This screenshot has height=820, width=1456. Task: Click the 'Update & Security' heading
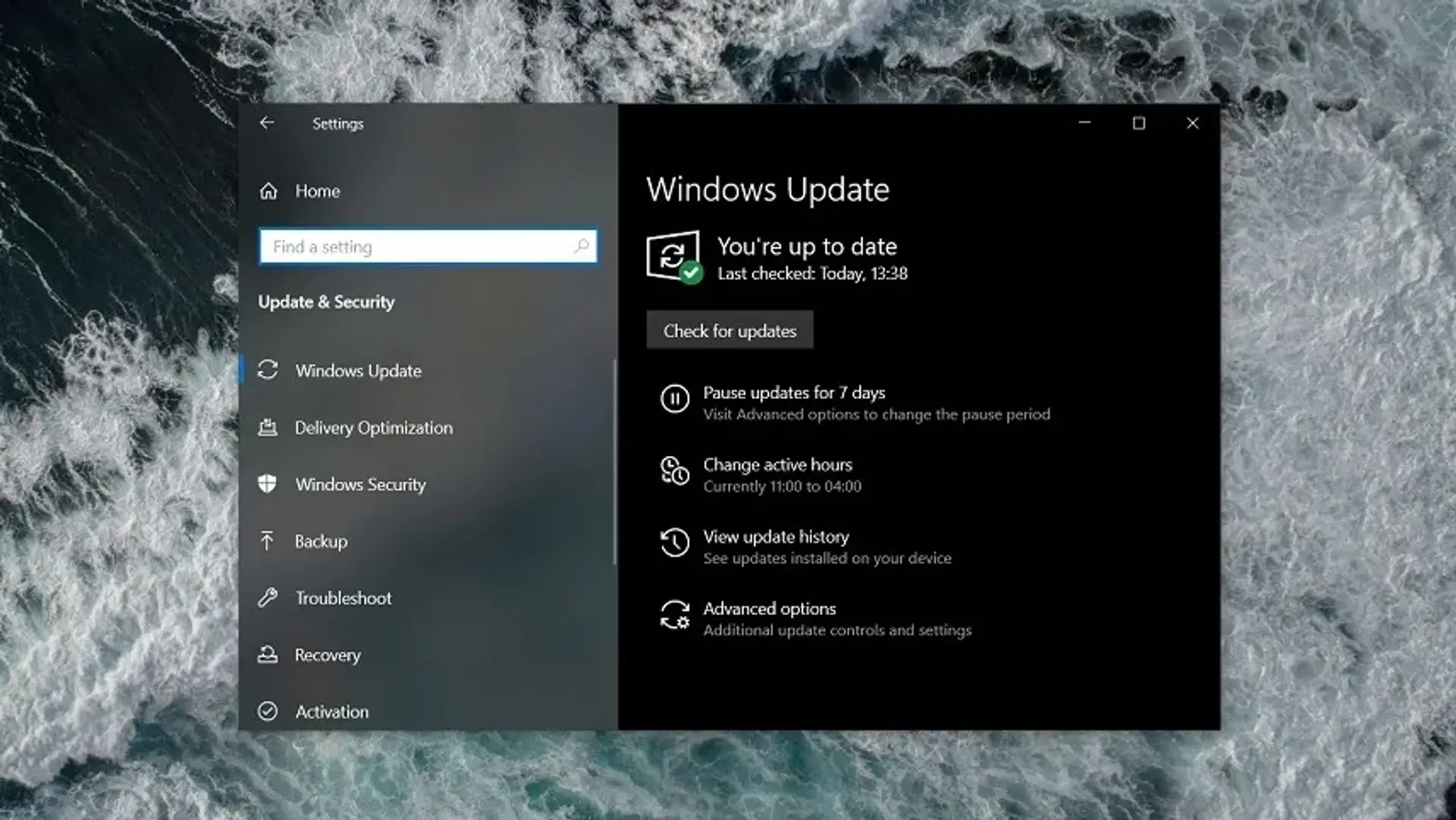click(326, 302)
